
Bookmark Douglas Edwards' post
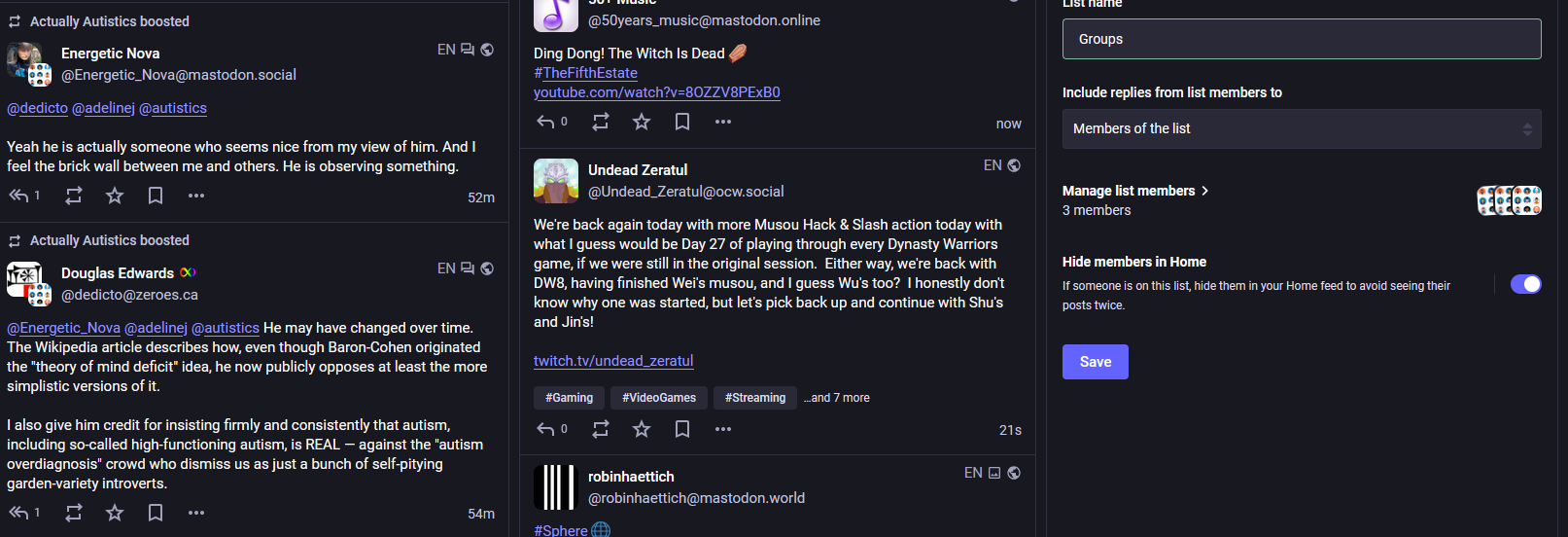click(156, 513)
